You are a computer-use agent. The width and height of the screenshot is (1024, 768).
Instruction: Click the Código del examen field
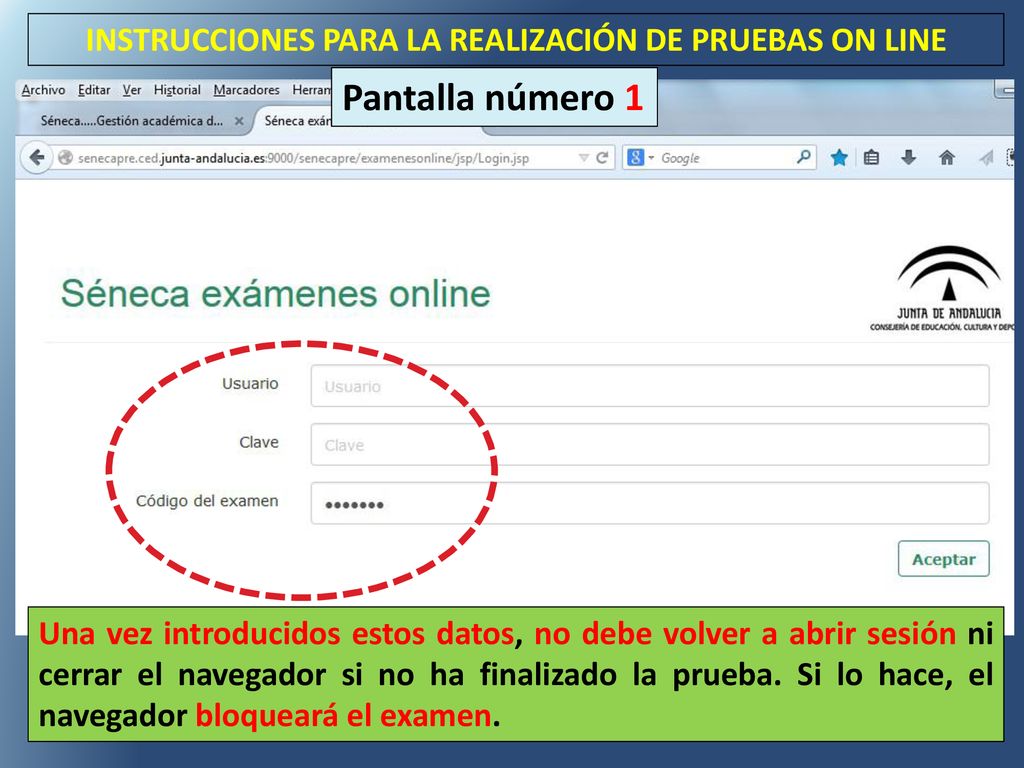pos(650,504)
